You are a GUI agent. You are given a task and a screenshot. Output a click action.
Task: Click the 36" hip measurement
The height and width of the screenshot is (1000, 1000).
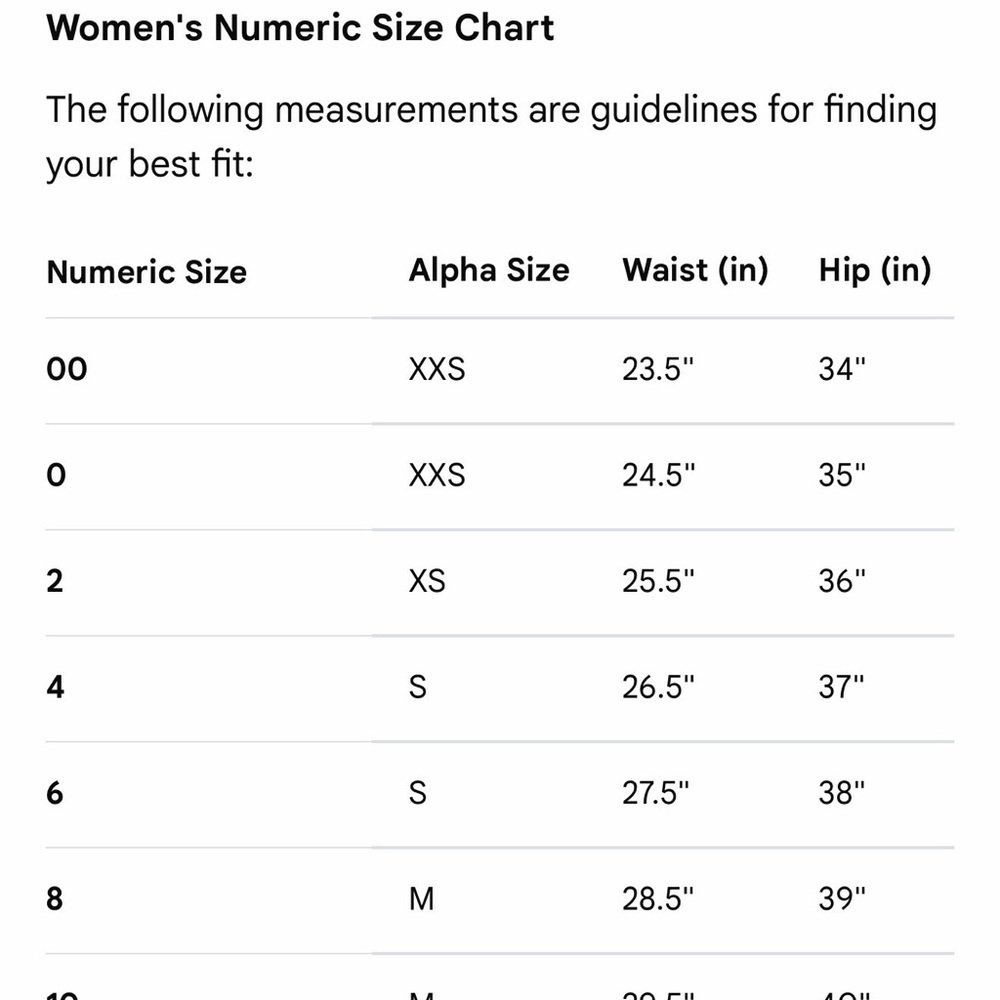842,581
